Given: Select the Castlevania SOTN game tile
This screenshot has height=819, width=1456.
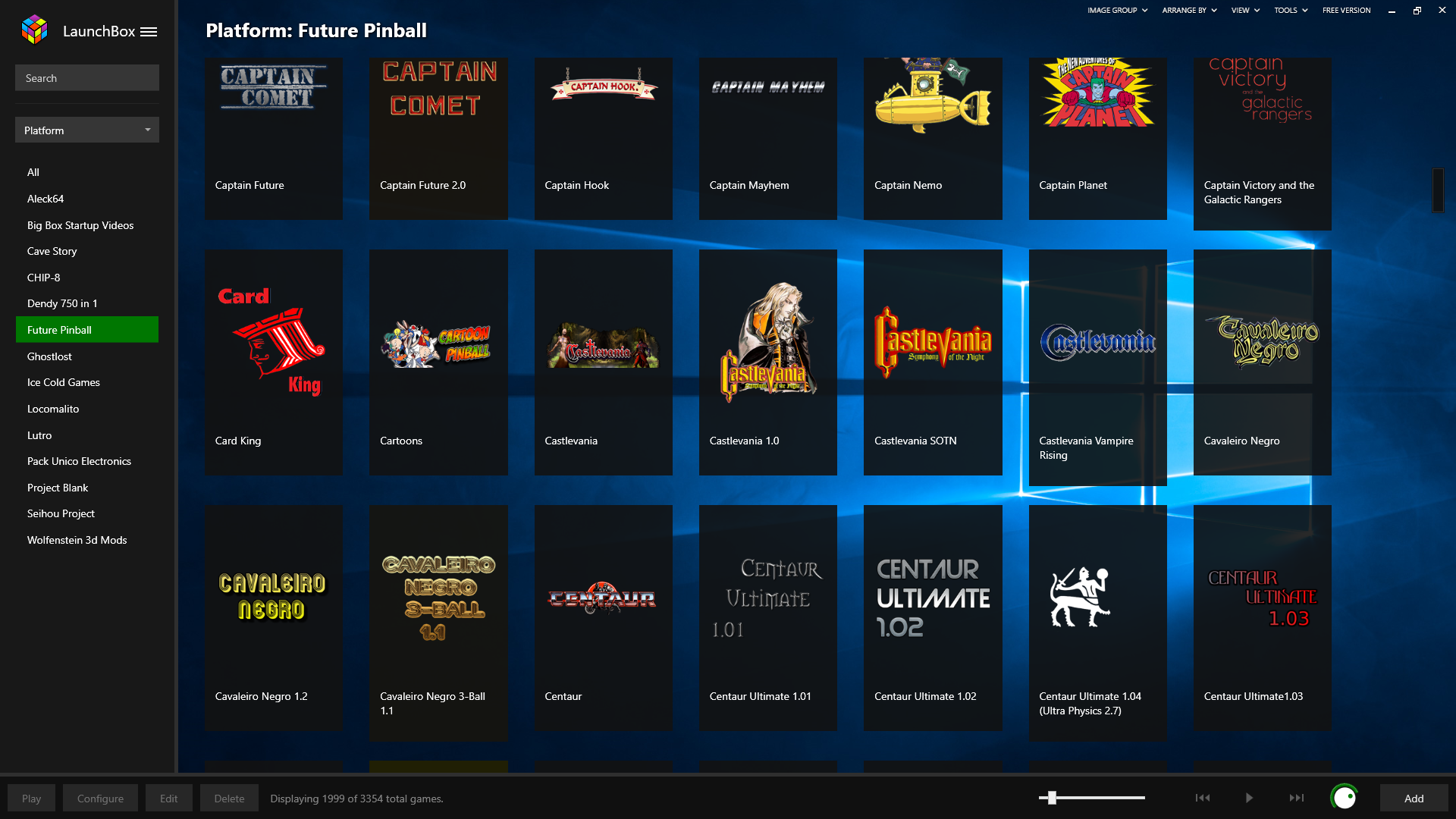Looking at the screenshot, I should click(x=933, y=362).
